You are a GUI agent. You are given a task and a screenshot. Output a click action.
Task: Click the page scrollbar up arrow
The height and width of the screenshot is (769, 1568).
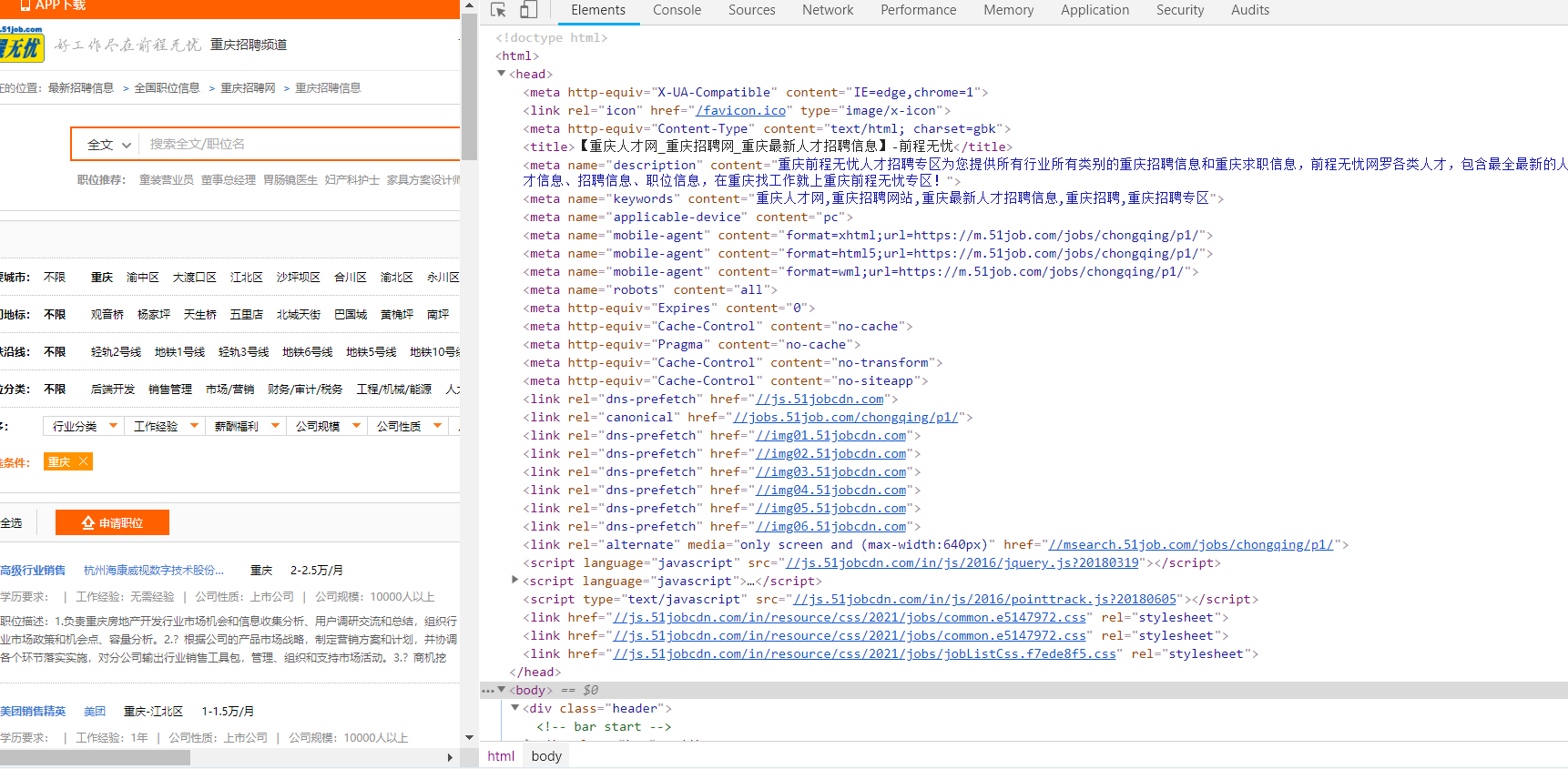[x=469, y=6]
